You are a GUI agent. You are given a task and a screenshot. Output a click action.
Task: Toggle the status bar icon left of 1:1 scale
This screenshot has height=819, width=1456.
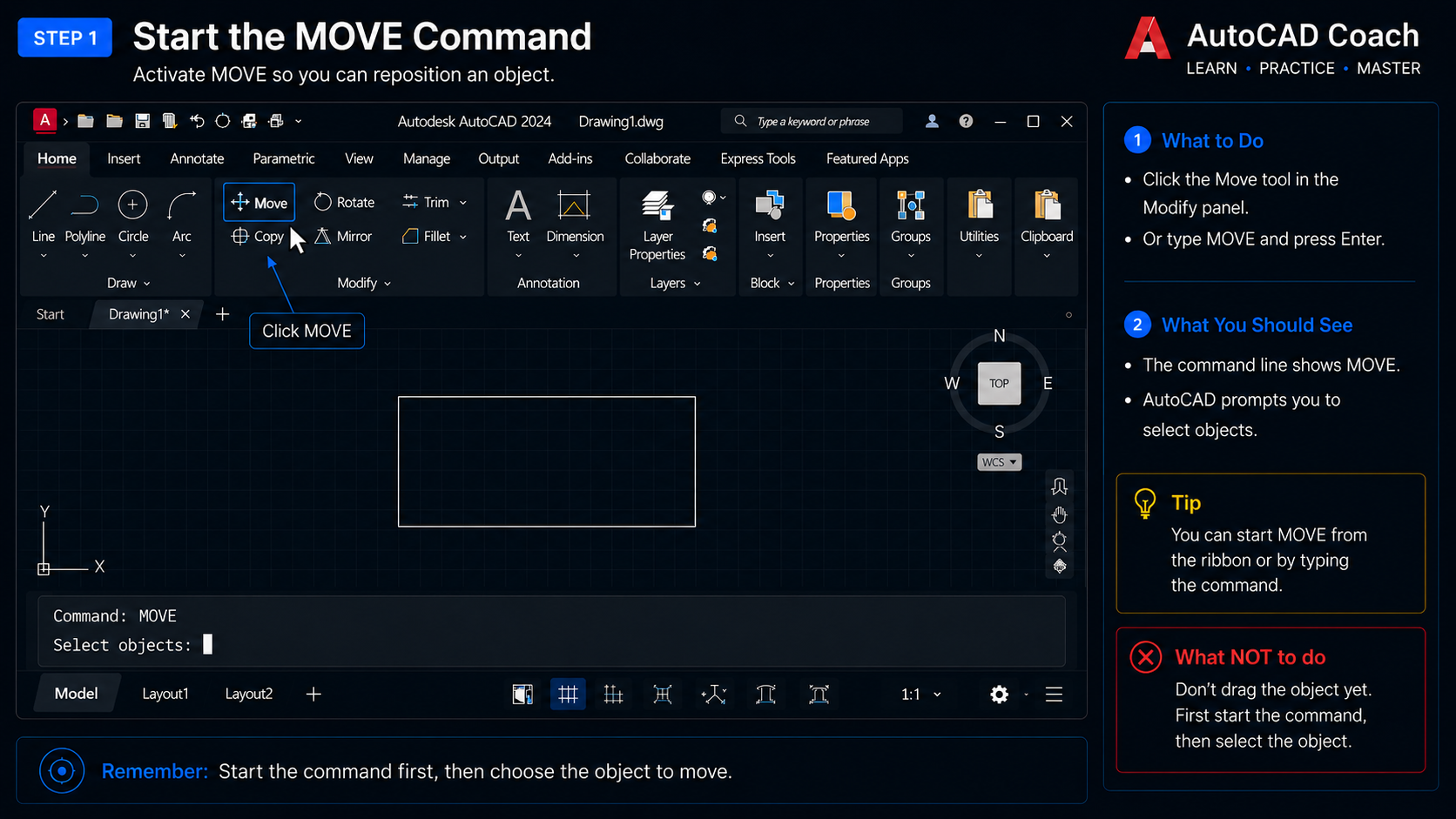(x=819, y=694)
